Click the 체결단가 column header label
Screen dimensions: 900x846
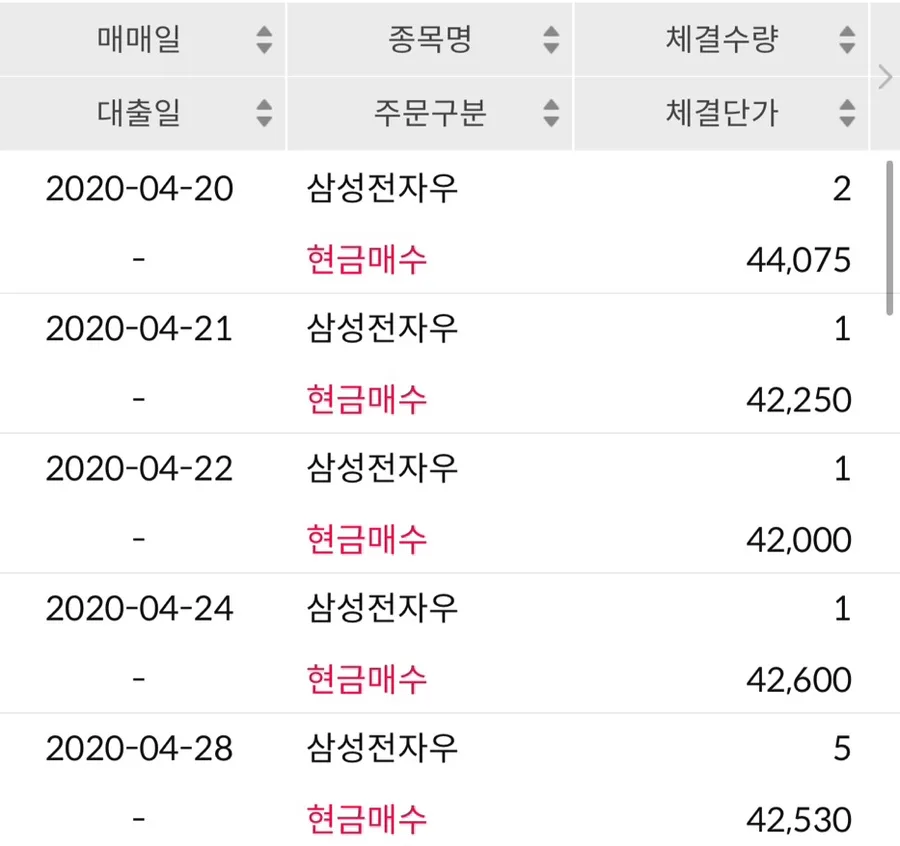721,112
